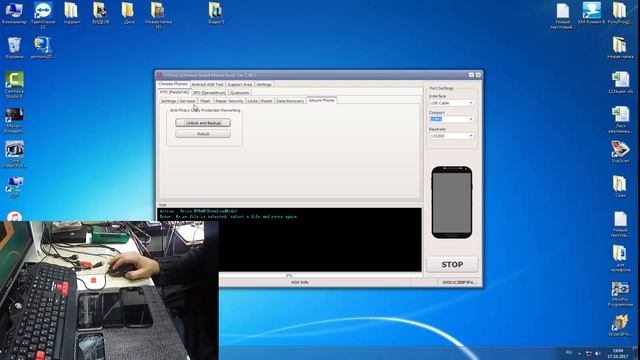Screen dimensions: 640x360
Task: Open the TeamViewer 12 desktop shortcut
Action: tap(43, 15)
